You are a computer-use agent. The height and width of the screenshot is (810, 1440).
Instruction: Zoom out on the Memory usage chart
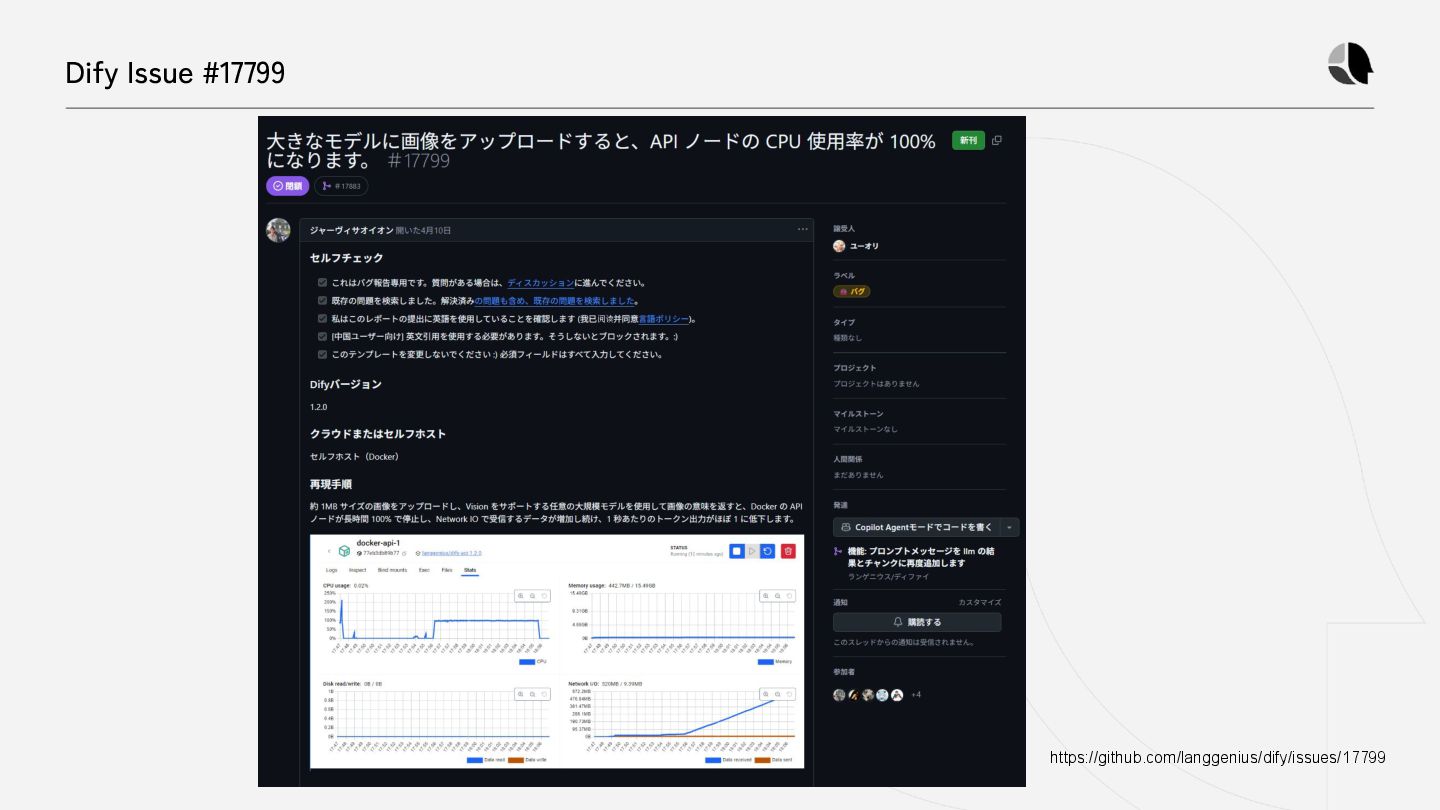click(777, 596)
